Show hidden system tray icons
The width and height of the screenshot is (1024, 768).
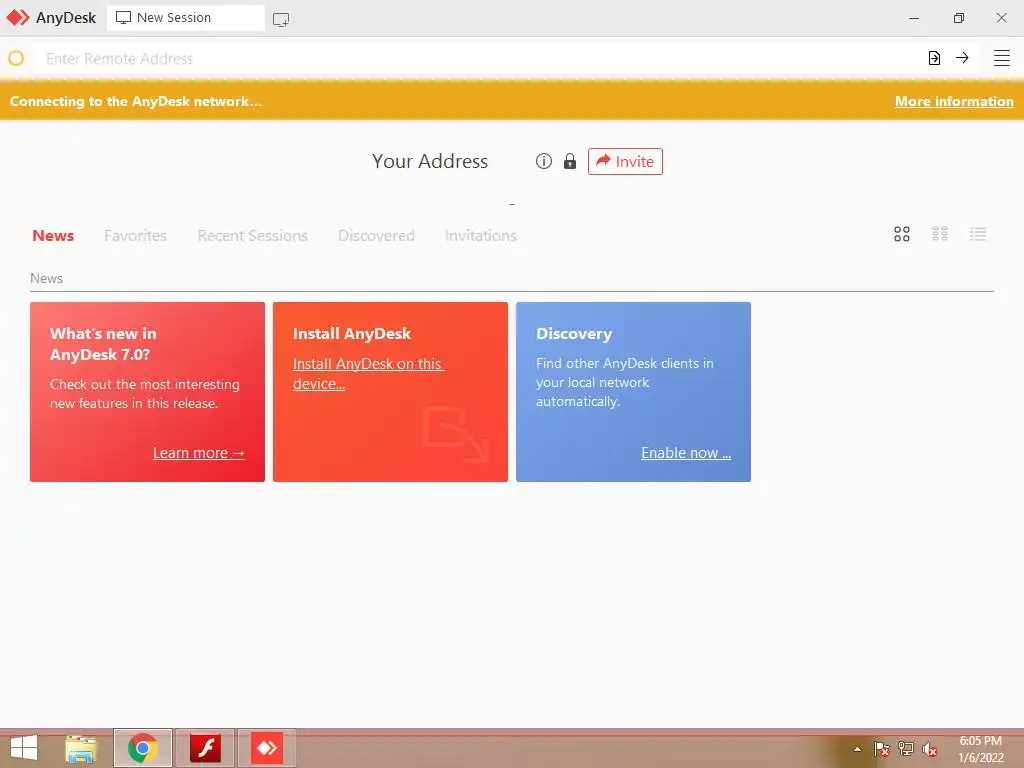[x=857, y=749]
